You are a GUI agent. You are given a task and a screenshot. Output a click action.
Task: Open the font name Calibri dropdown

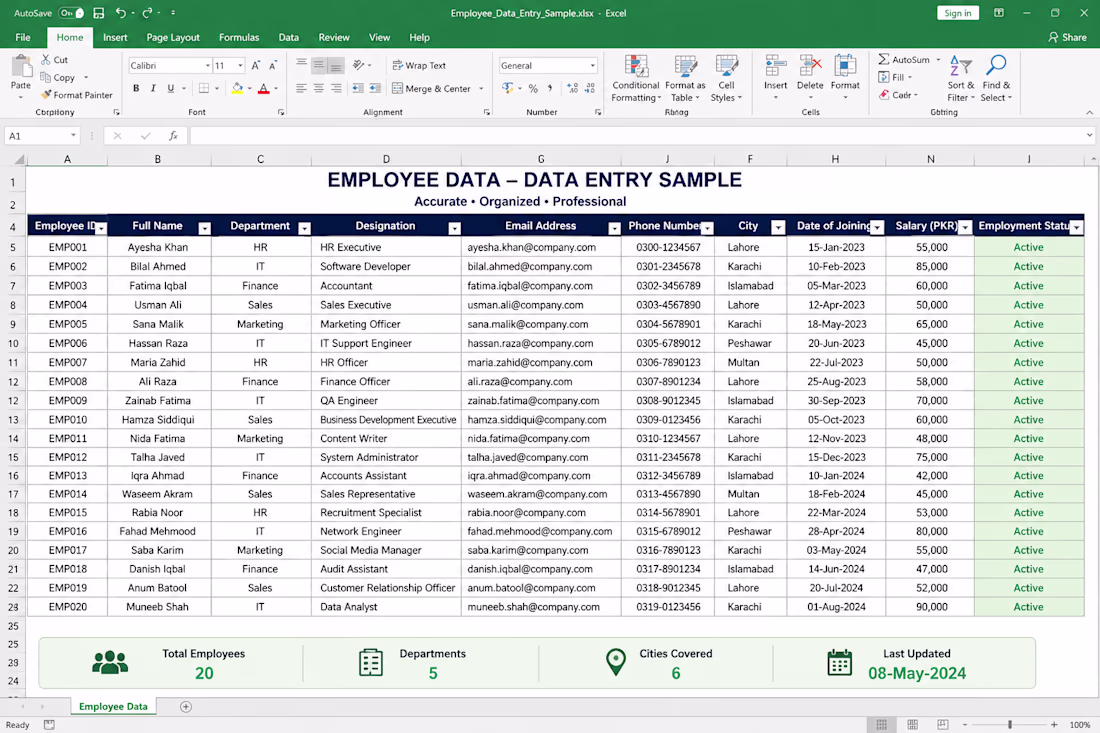tap(208, 65)
